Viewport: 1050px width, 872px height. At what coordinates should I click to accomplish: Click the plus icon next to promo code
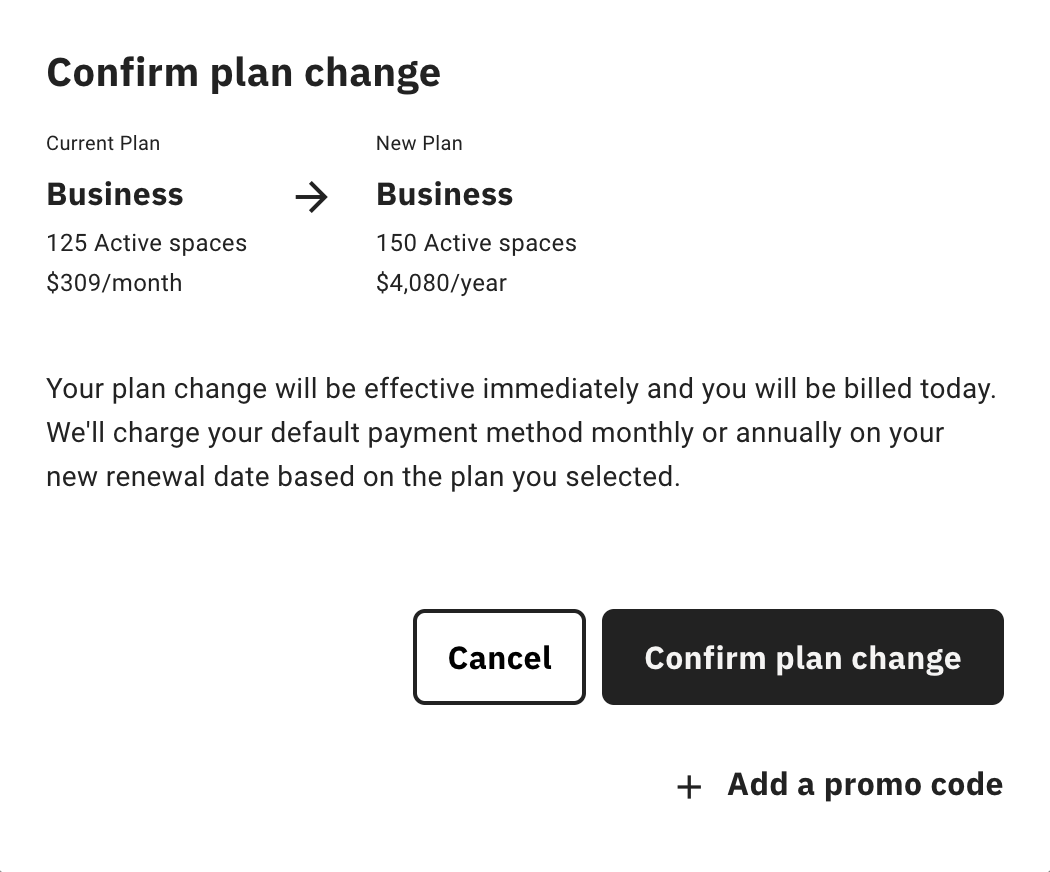click(x=687, y=786)
